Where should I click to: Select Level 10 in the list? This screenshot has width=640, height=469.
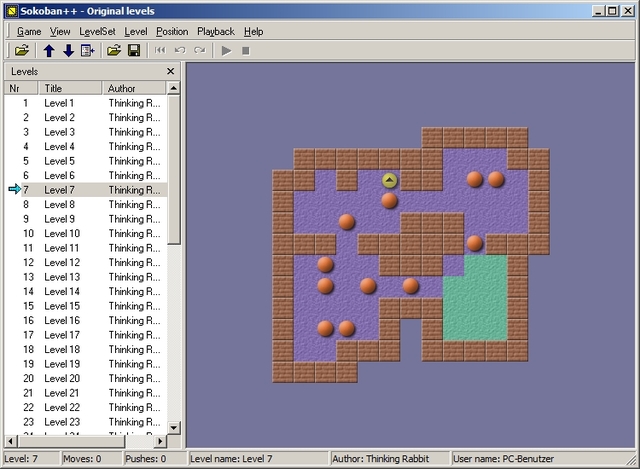pyautogui.click(x=86, y=233)
